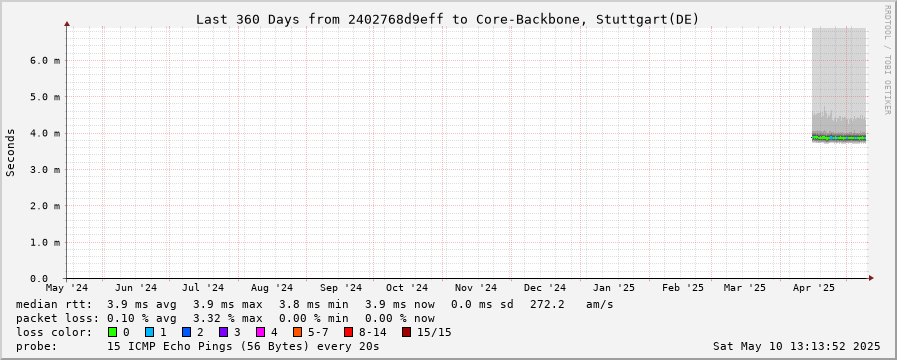
Task: Click the graph title mentioning Core-Backbone Stuttgart
Action: (x=447, y=19)
